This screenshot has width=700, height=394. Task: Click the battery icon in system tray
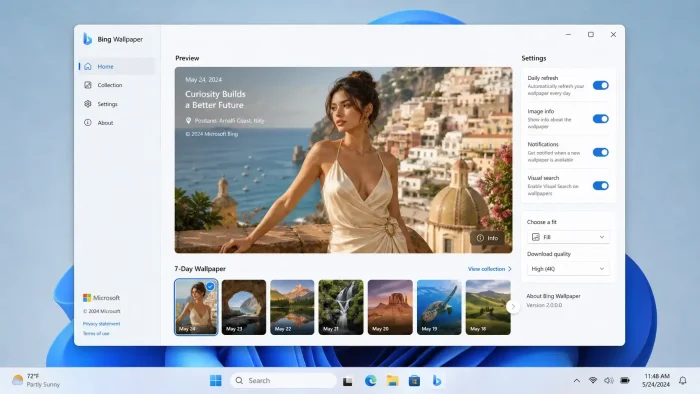coord(625,381)
